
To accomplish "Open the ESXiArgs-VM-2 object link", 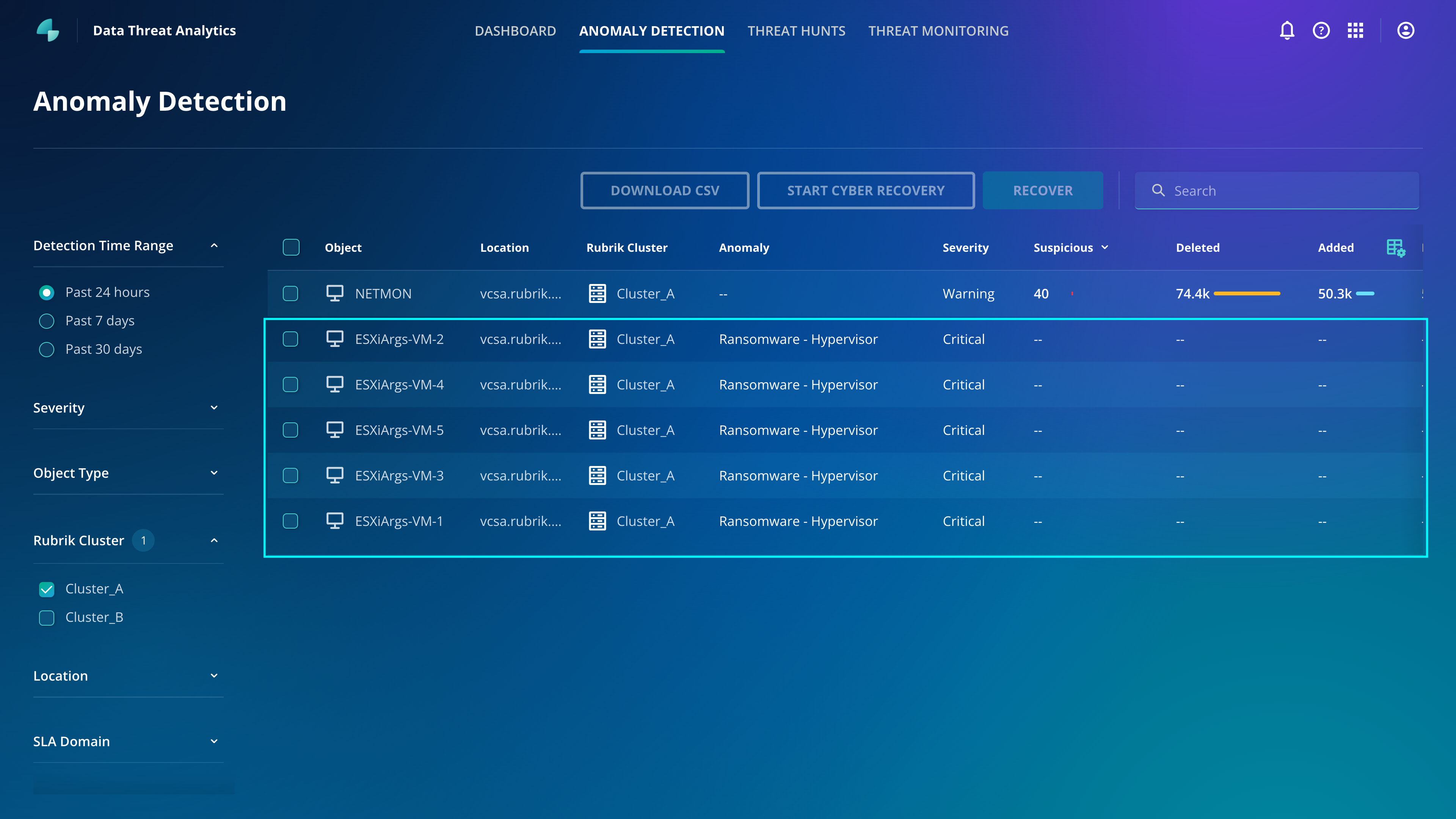I will pos(399,339).
